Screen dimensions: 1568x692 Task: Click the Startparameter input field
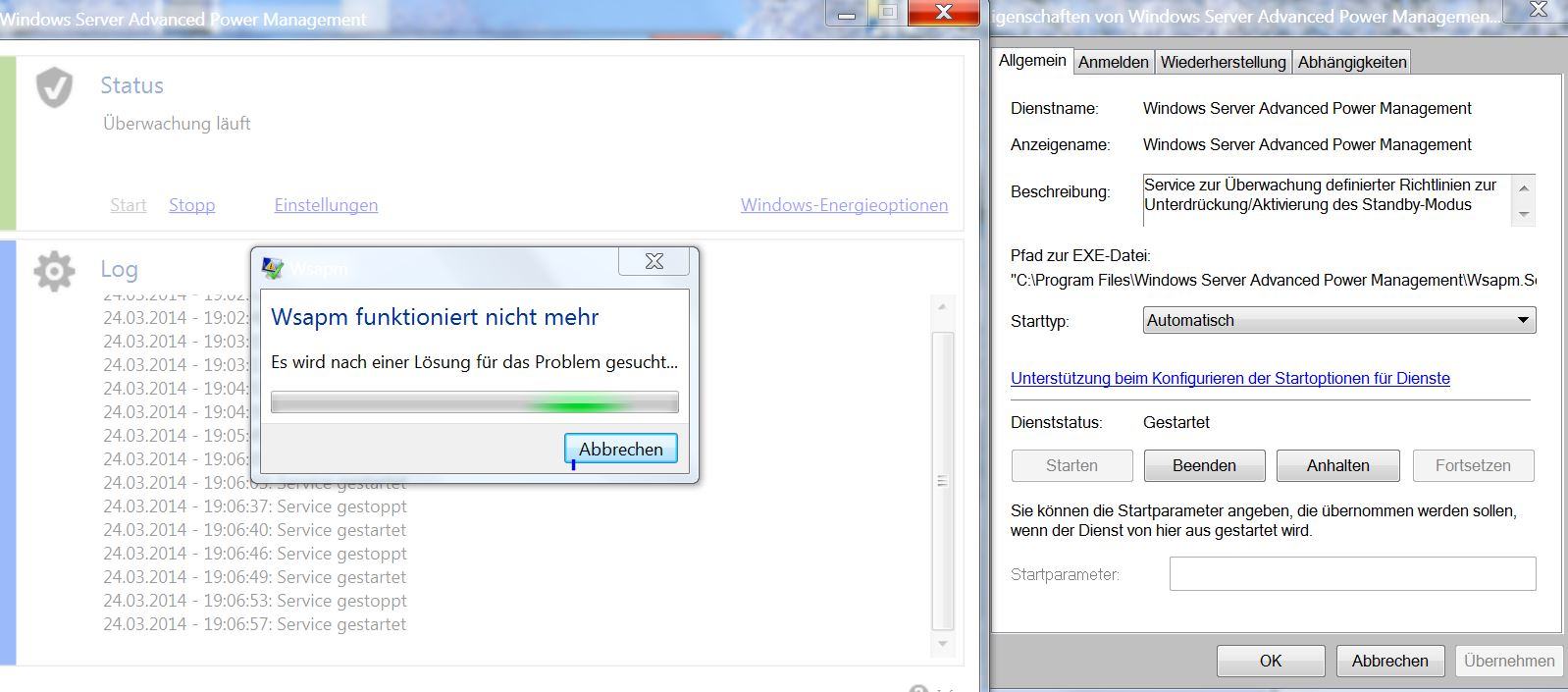click(x=1352, y=574)
